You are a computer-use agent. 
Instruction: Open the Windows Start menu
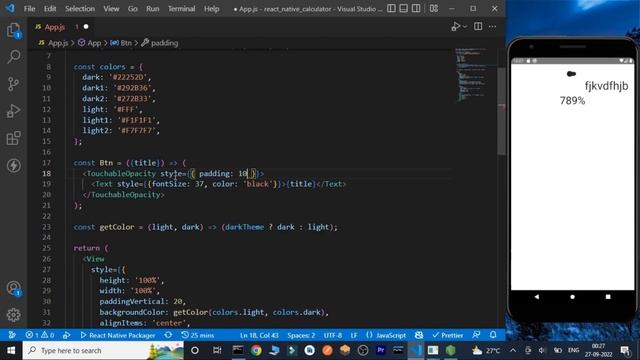point(11,350)
